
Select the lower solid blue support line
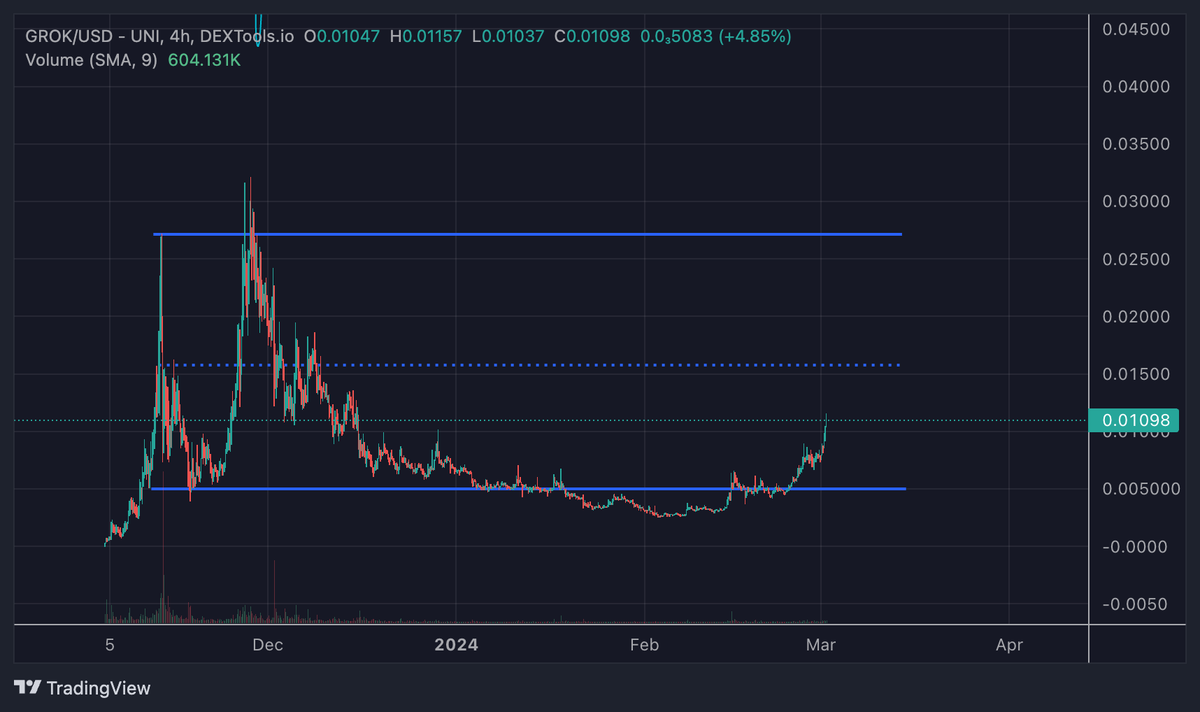tap(527, 488)
